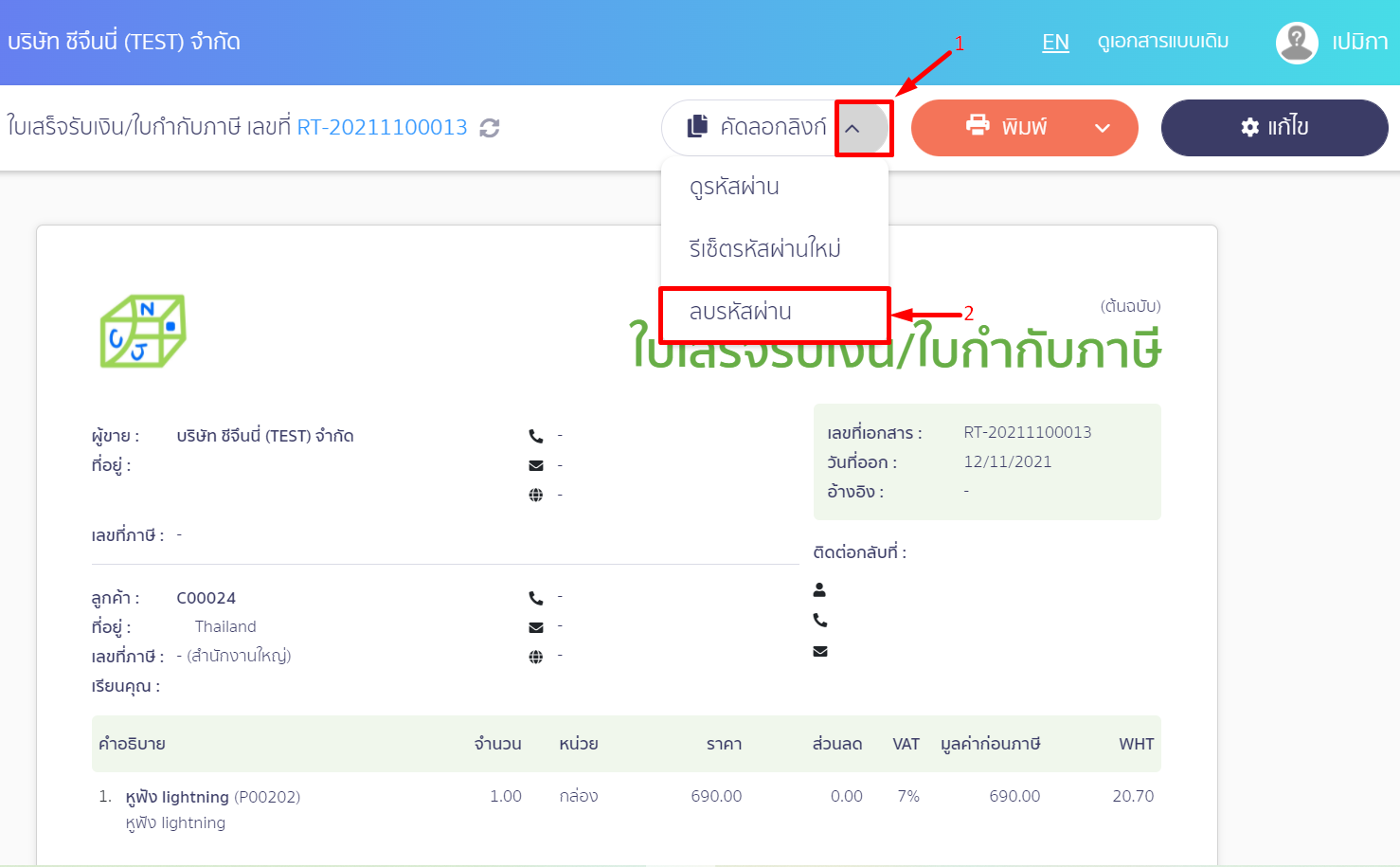Click the seller phone icon
Image resolution: width=1400 pixels, height=867 pixels.
coord(536,436)
